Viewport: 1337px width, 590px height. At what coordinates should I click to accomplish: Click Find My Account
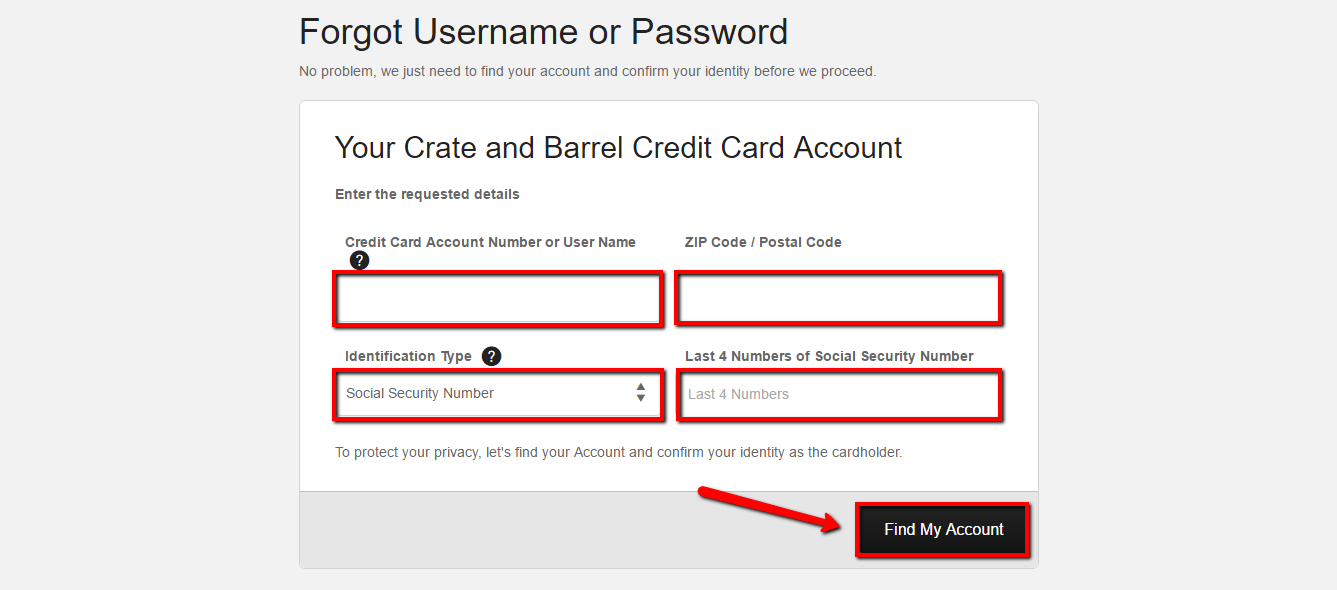coord(941,529)
